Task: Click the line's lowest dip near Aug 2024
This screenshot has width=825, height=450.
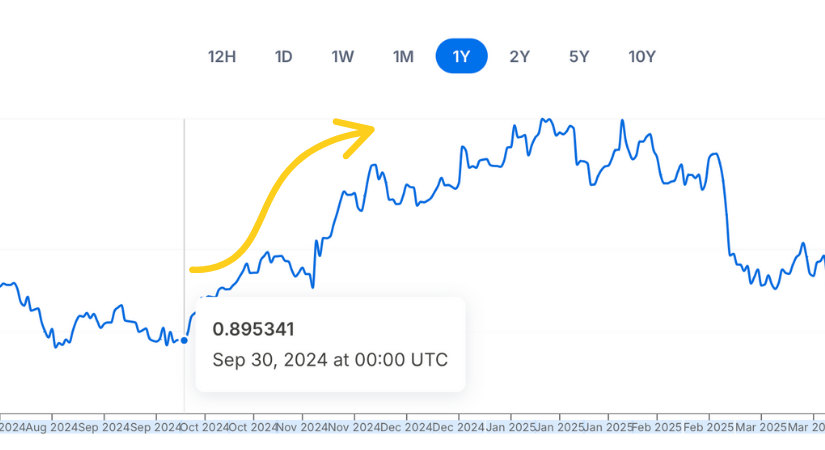Action: pos(55,346)
